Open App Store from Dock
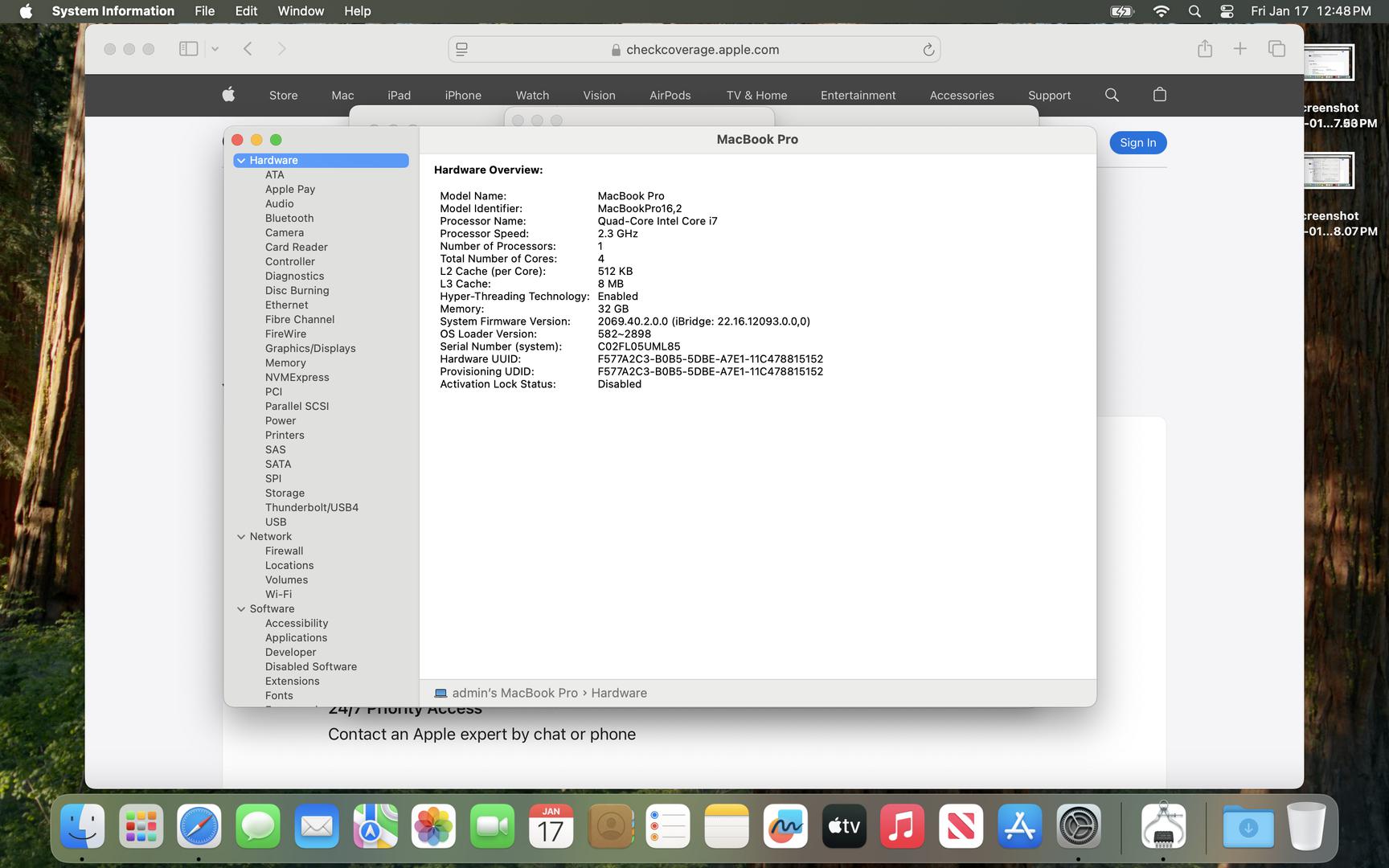The width and height of the screenshot is (1389, 868). click(1019, 826)
